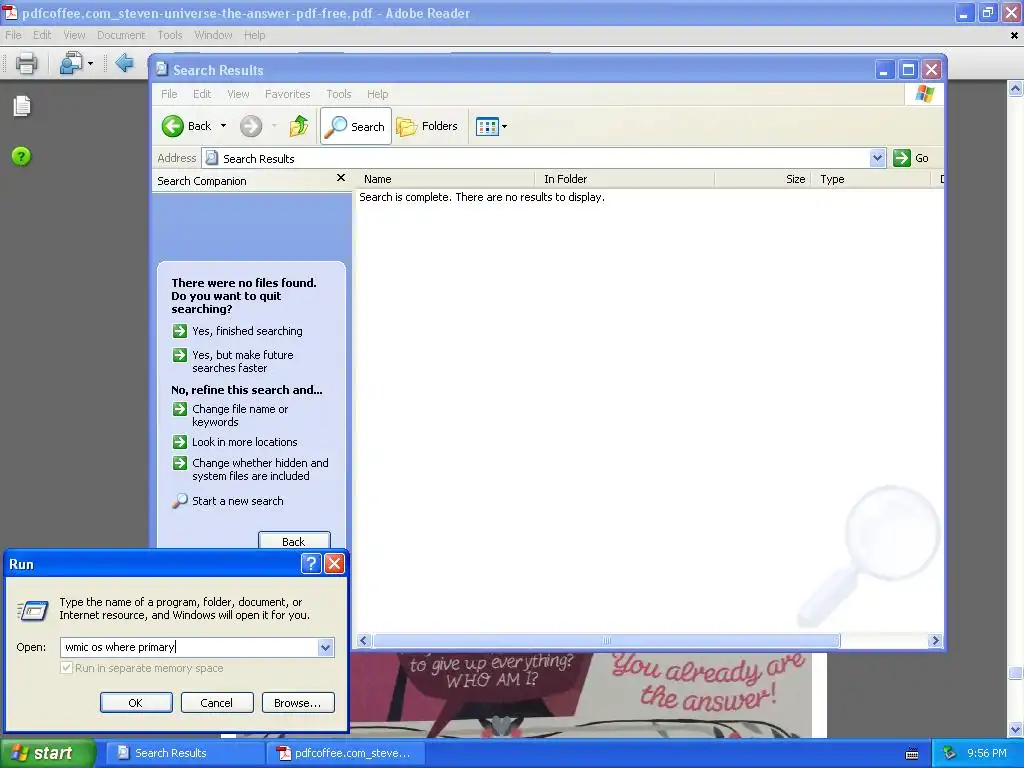Image resolution: width=1024 pixels, height=768 pixels.
Task: Click arrow icon beside 'Yes, finished searching'
Action: click(180, 331)
